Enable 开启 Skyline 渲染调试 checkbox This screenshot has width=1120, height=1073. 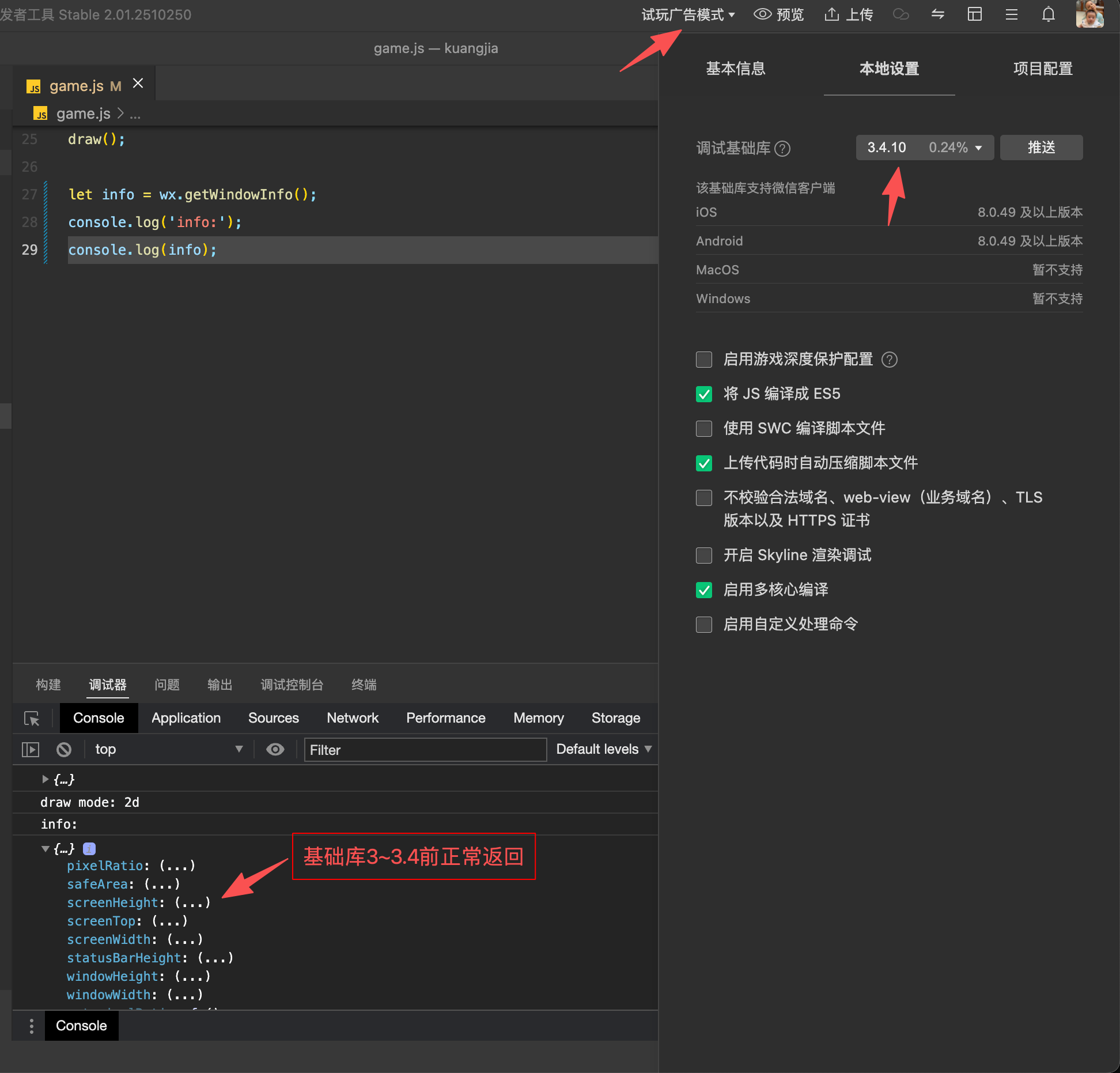(x=704, y=556)
